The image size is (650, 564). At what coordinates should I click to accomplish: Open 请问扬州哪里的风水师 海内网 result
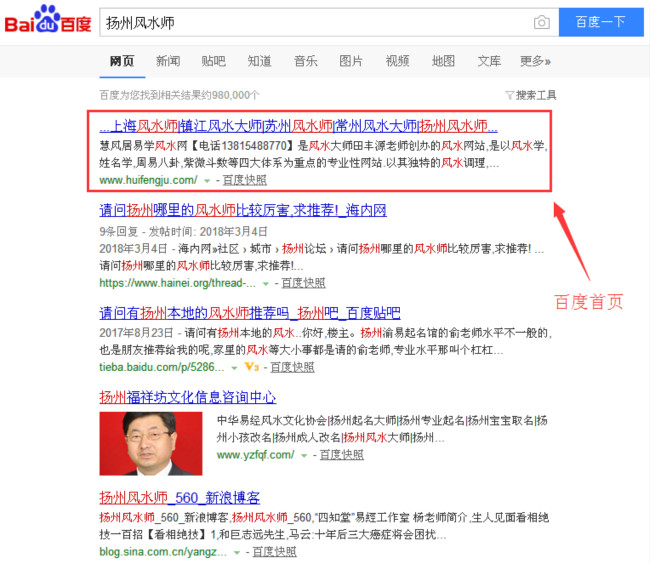[x=242, y=211]
